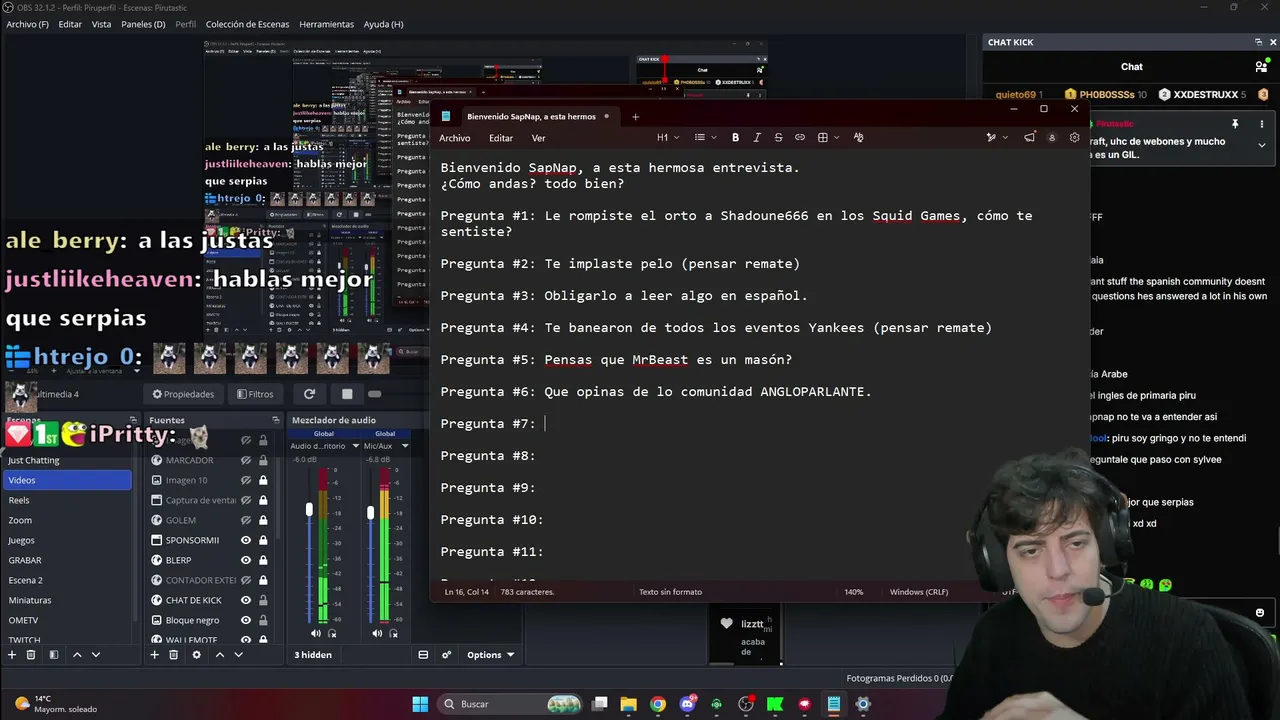
Task: Open Notepad account profile icon
Action: pos(1051,137)
